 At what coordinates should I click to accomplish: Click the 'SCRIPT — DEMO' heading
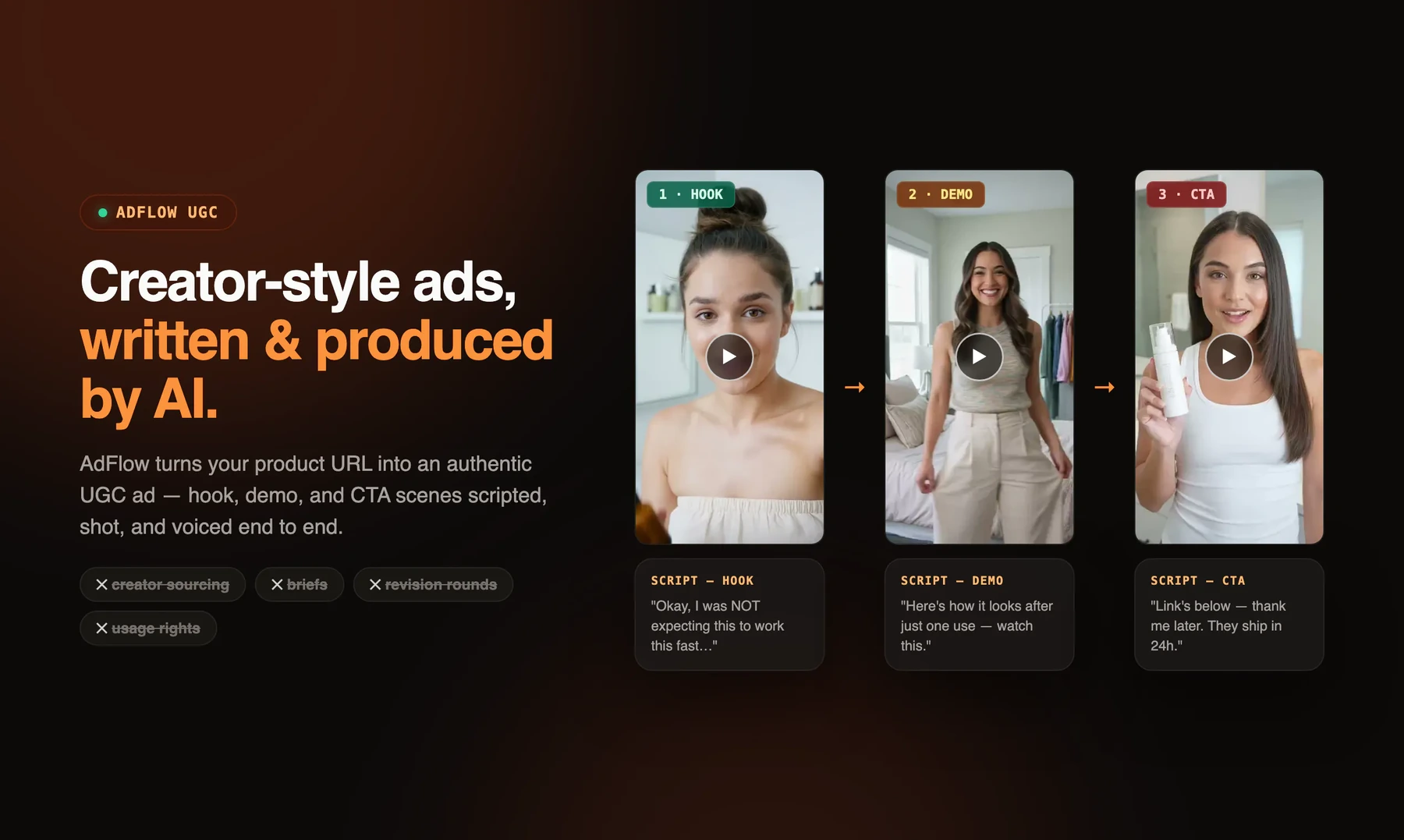[x=952, y=581]
